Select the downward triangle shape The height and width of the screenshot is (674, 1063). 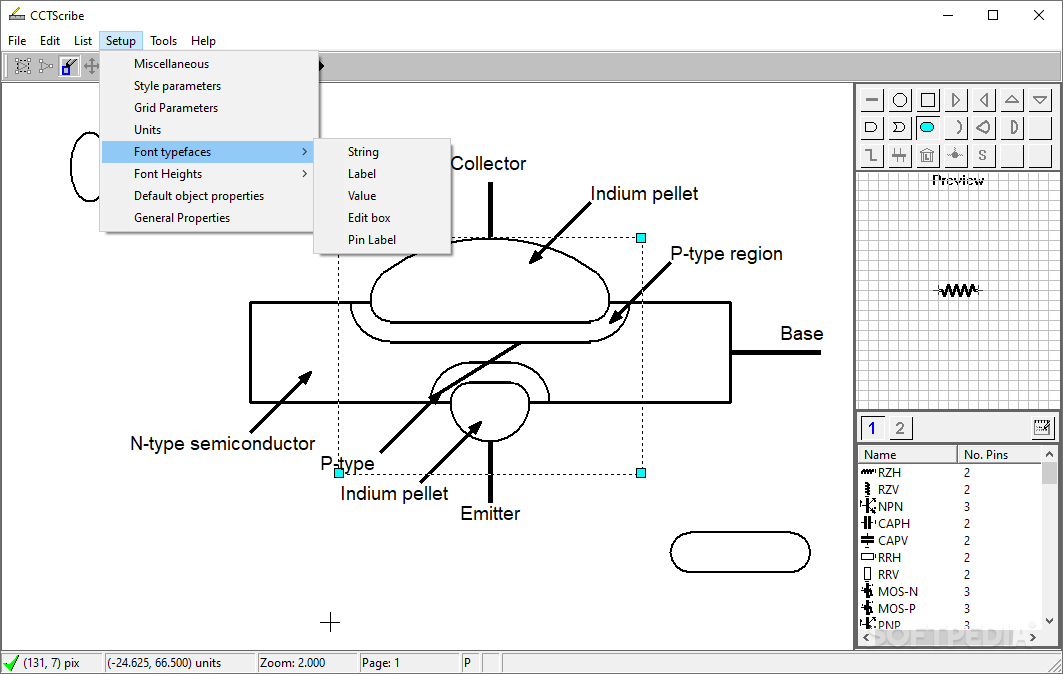1040,100
